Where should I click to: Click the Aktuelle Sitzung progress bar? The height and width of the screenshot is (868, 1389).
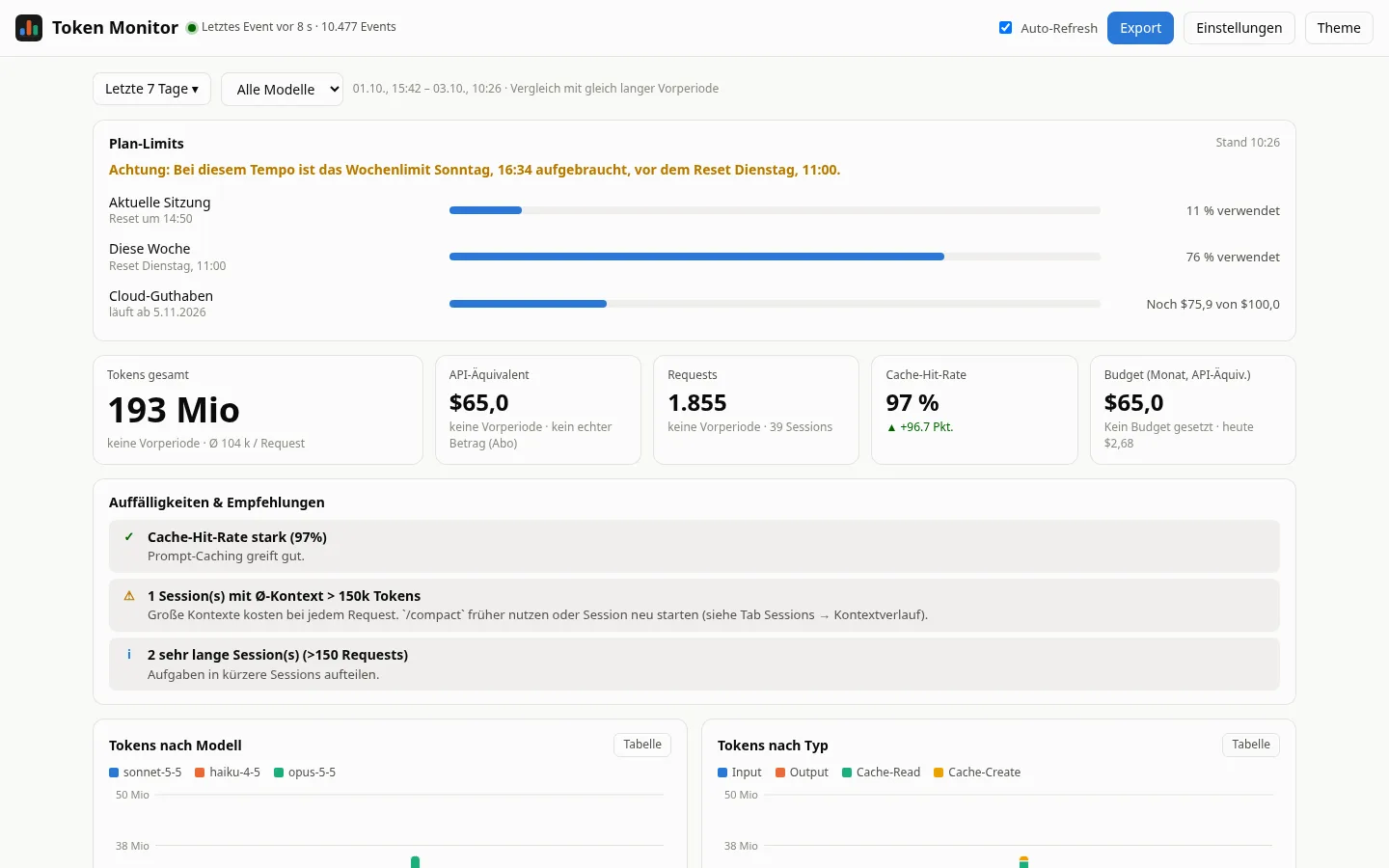point(775,210)
